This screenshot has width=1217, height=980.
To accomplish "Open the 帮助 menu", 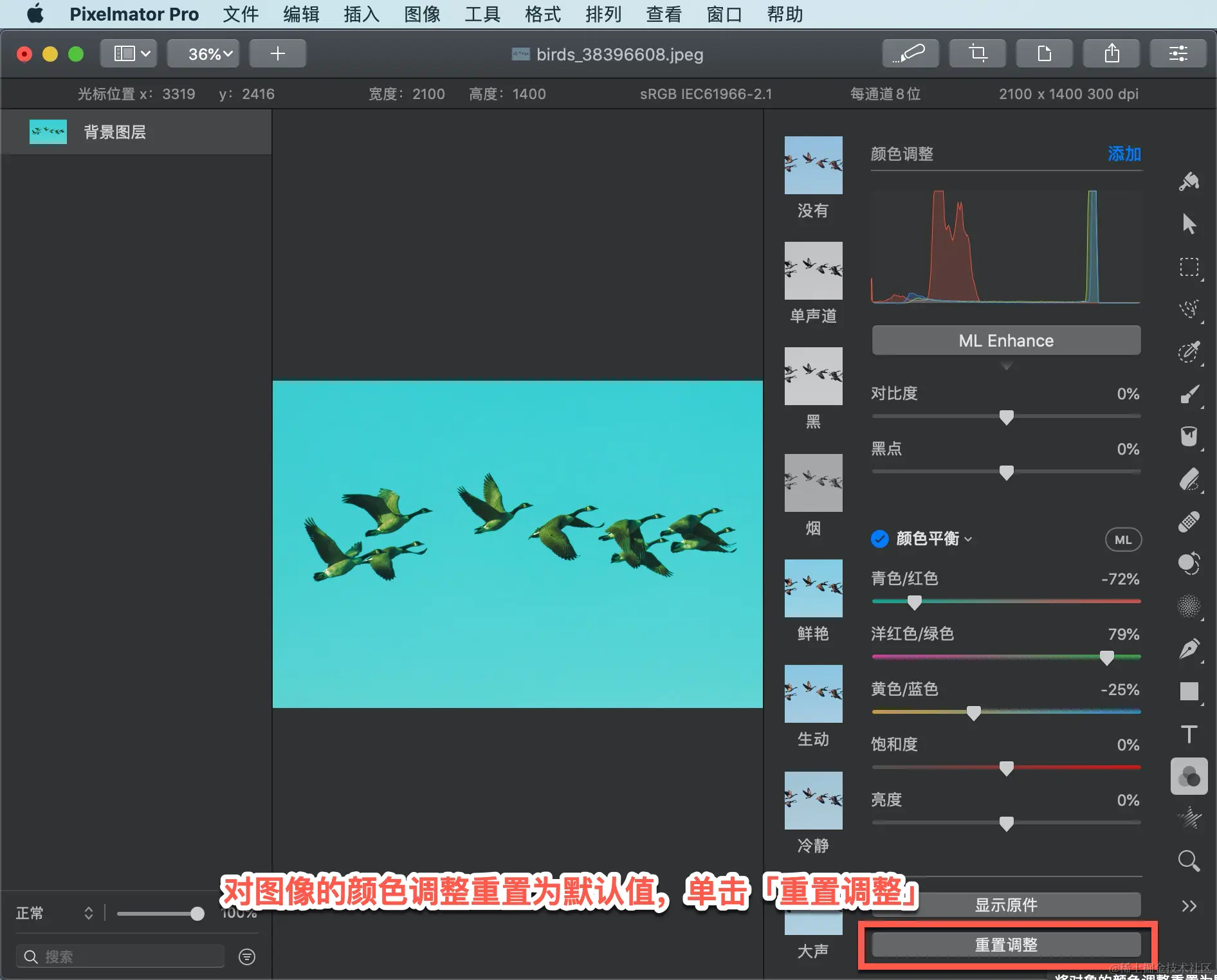I will point(785,14).
